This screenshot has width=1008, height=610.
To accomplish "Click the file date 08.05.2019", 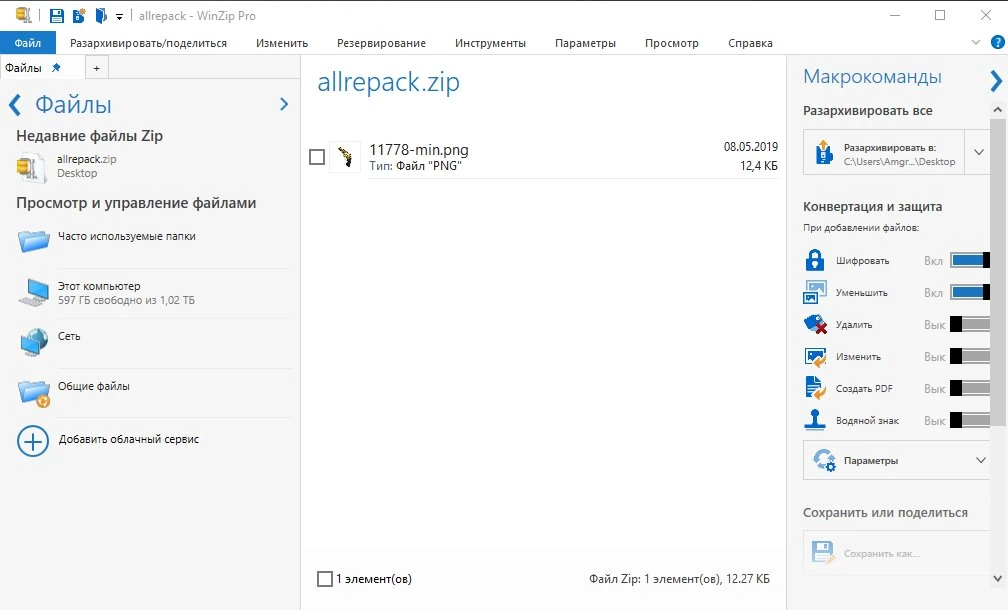I will 751,147.
